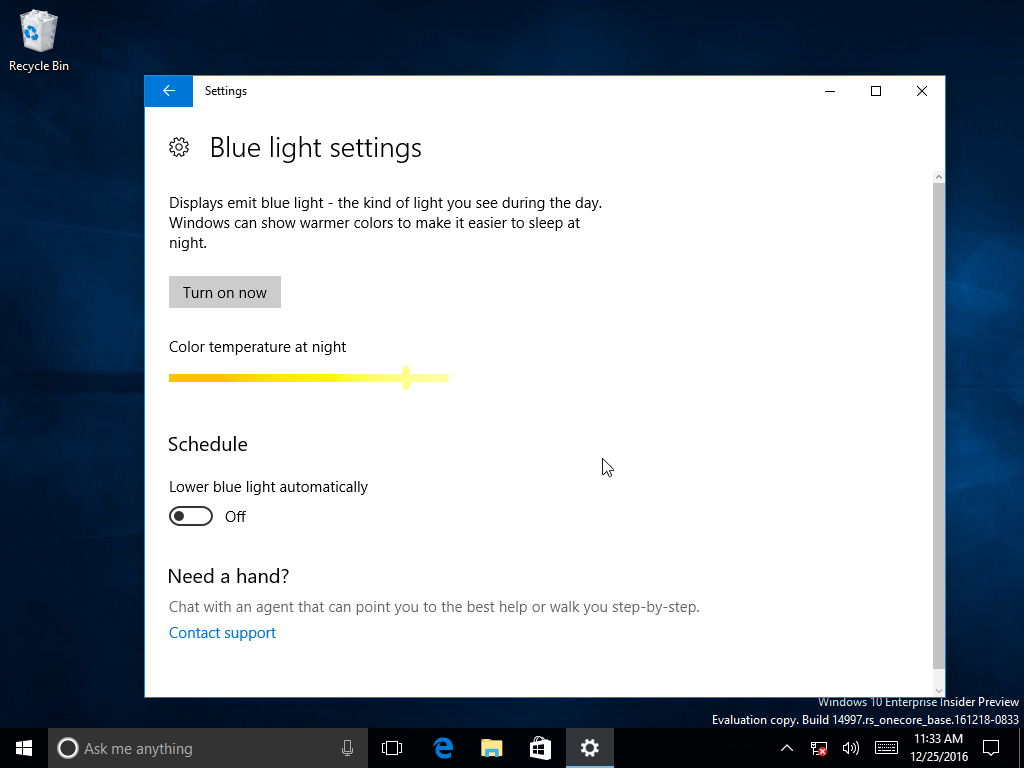Click the touch keyboard tray icon

click(886, 748)
